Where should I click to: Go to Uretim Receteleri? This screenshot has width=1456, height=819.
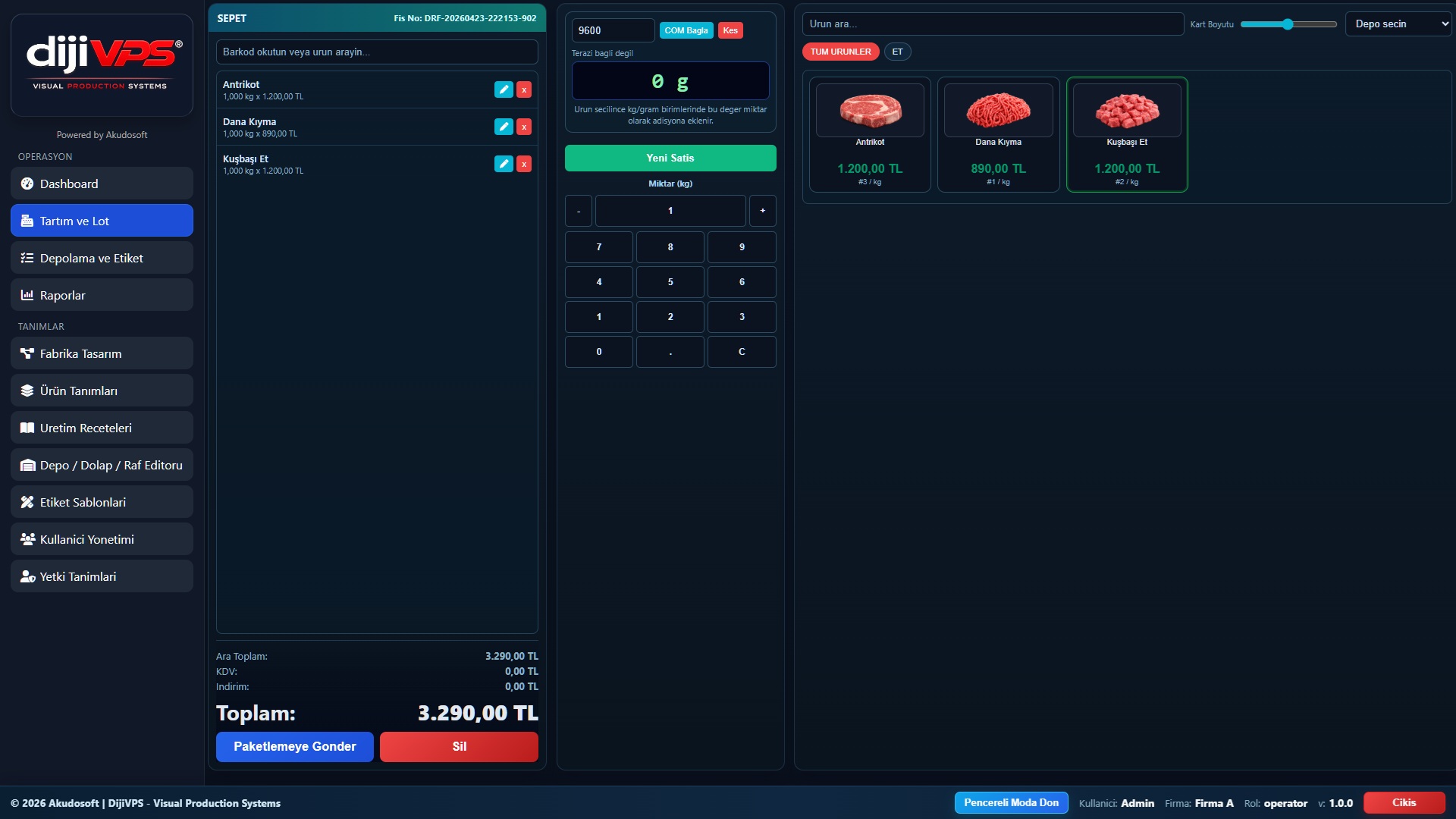point(102,428)
